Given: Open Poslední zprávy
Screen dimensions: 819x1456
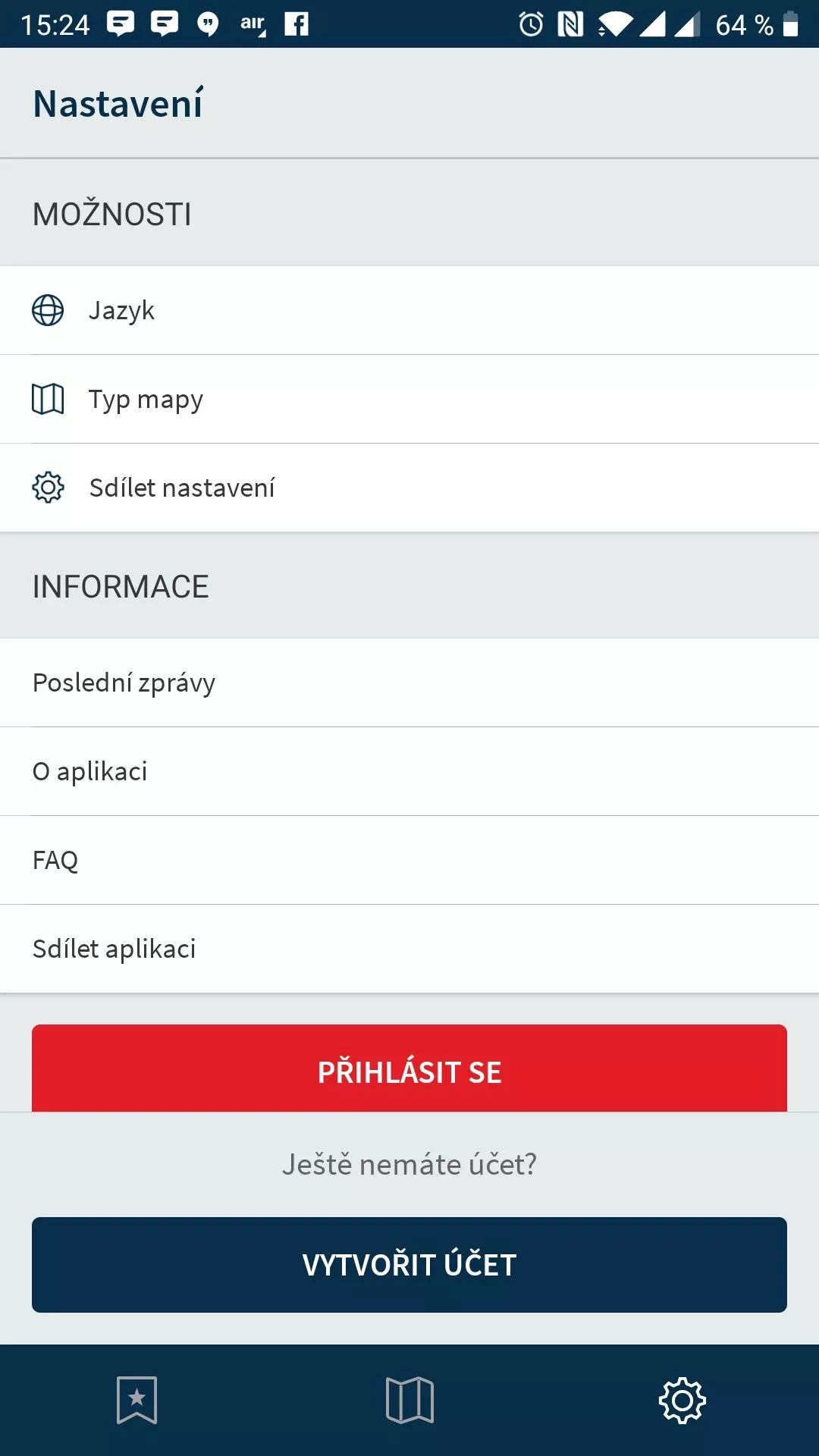Looking at the screenshot, I should coord(409,682).
